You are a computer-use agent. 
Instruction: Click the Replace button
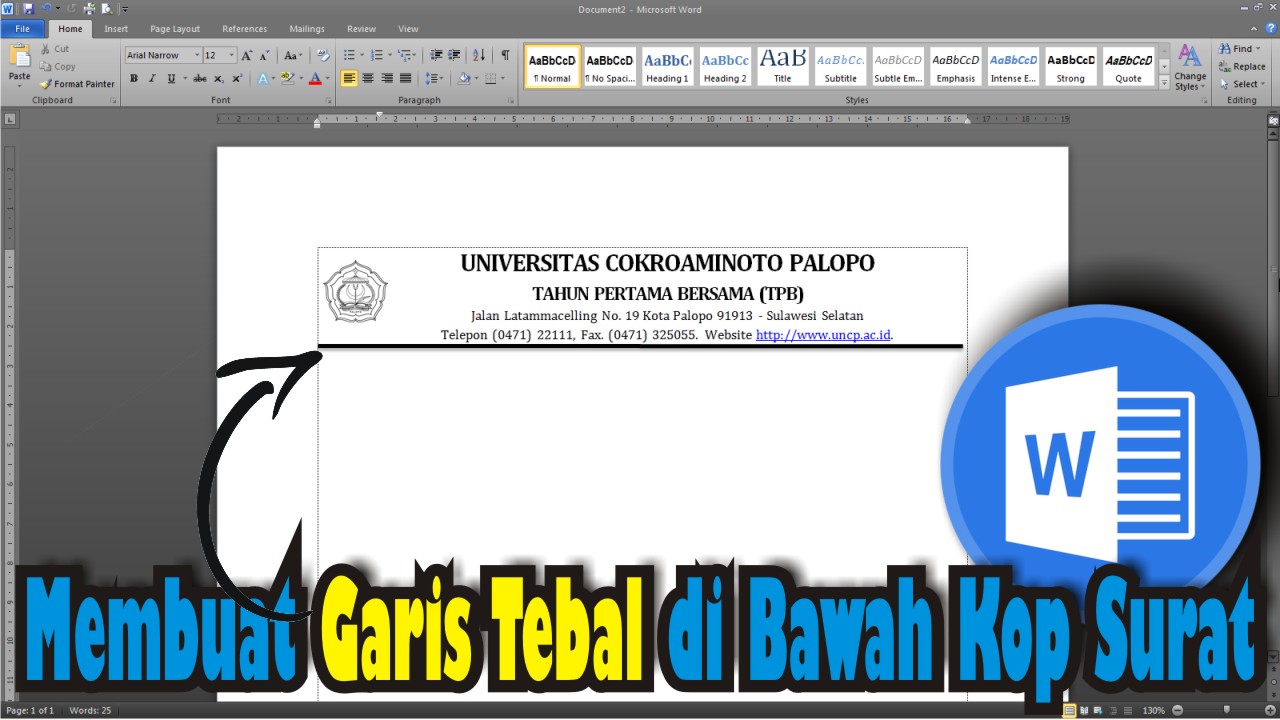[x=1242, y=66]
